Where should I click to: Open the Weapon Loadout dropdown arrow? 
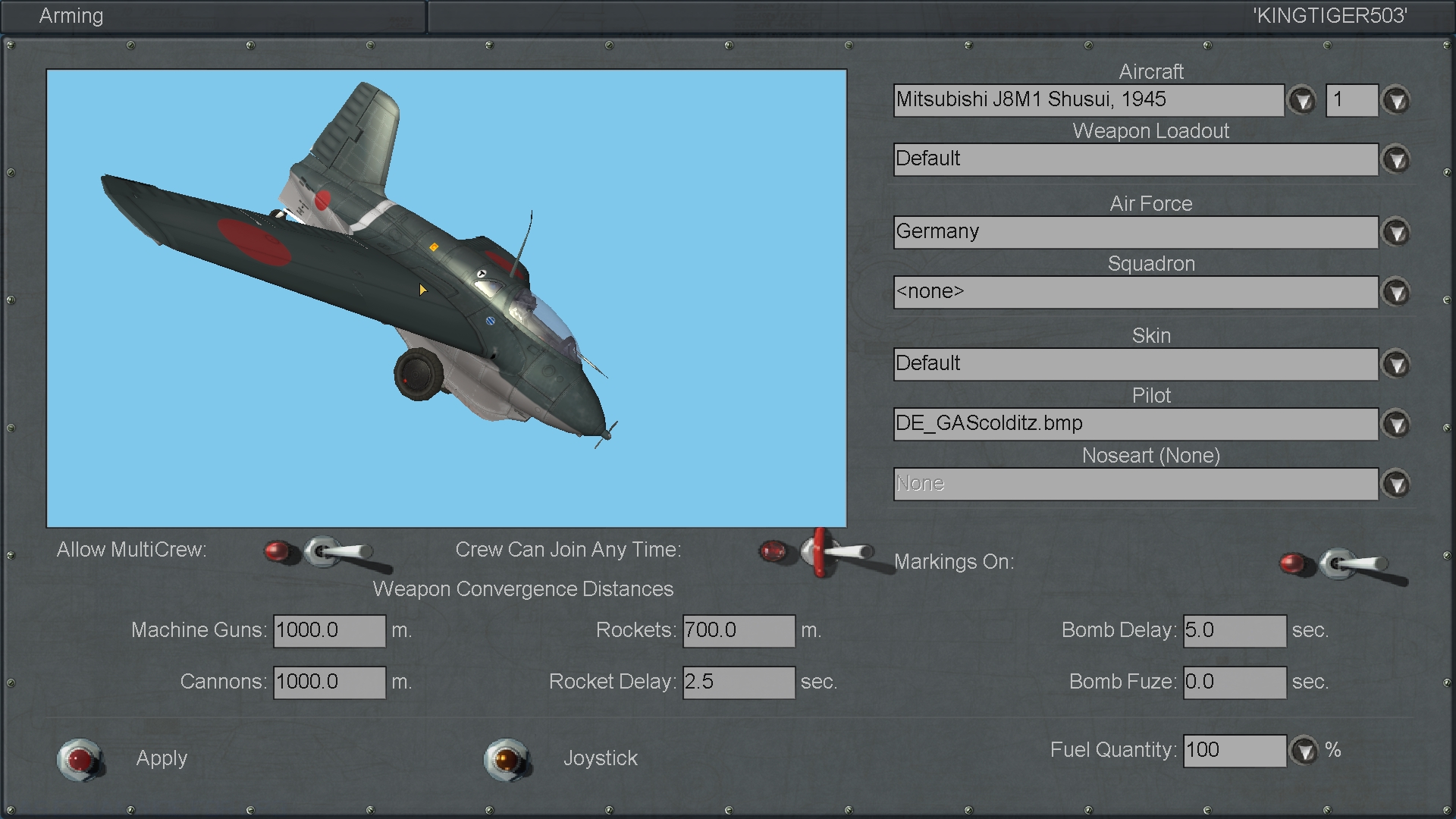pos(1396,159)
